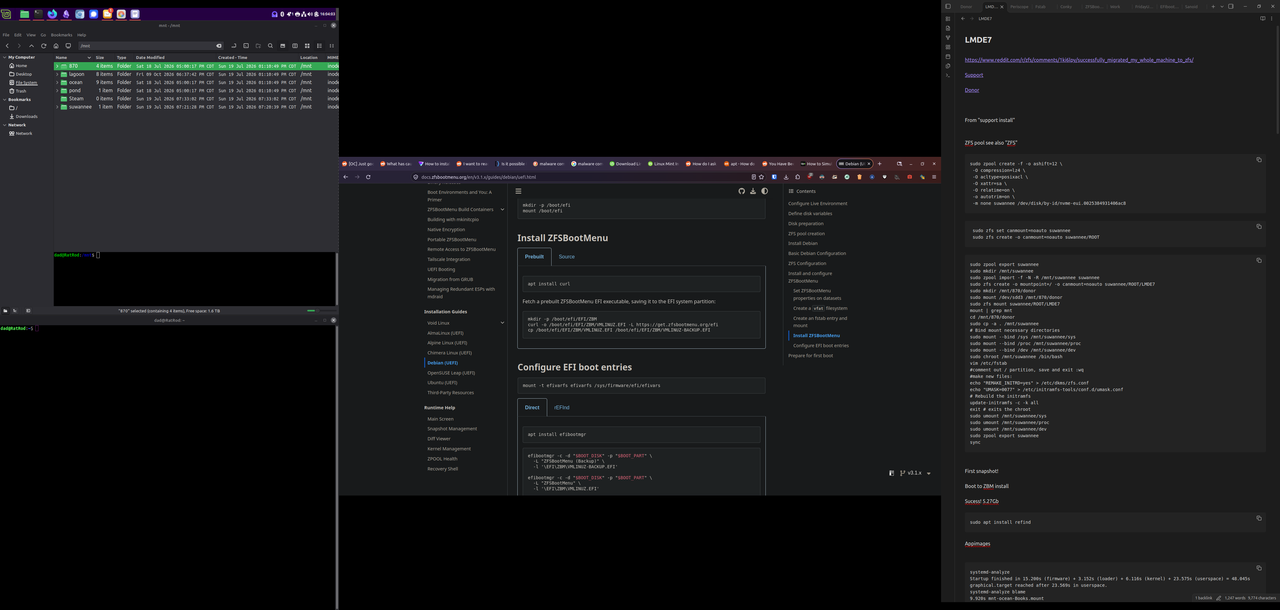Open a new Firefox tab
Screen dimensions: 1280x610
point(879,163)
